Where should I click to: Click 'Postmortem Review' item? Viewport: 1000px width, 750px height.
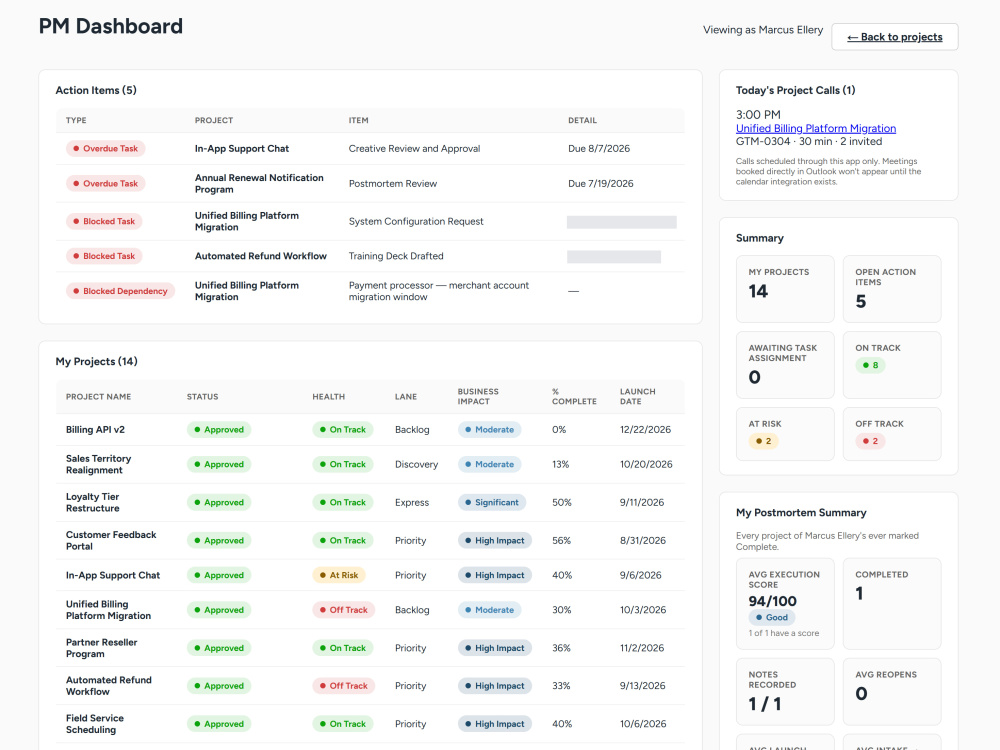[393, 184]
